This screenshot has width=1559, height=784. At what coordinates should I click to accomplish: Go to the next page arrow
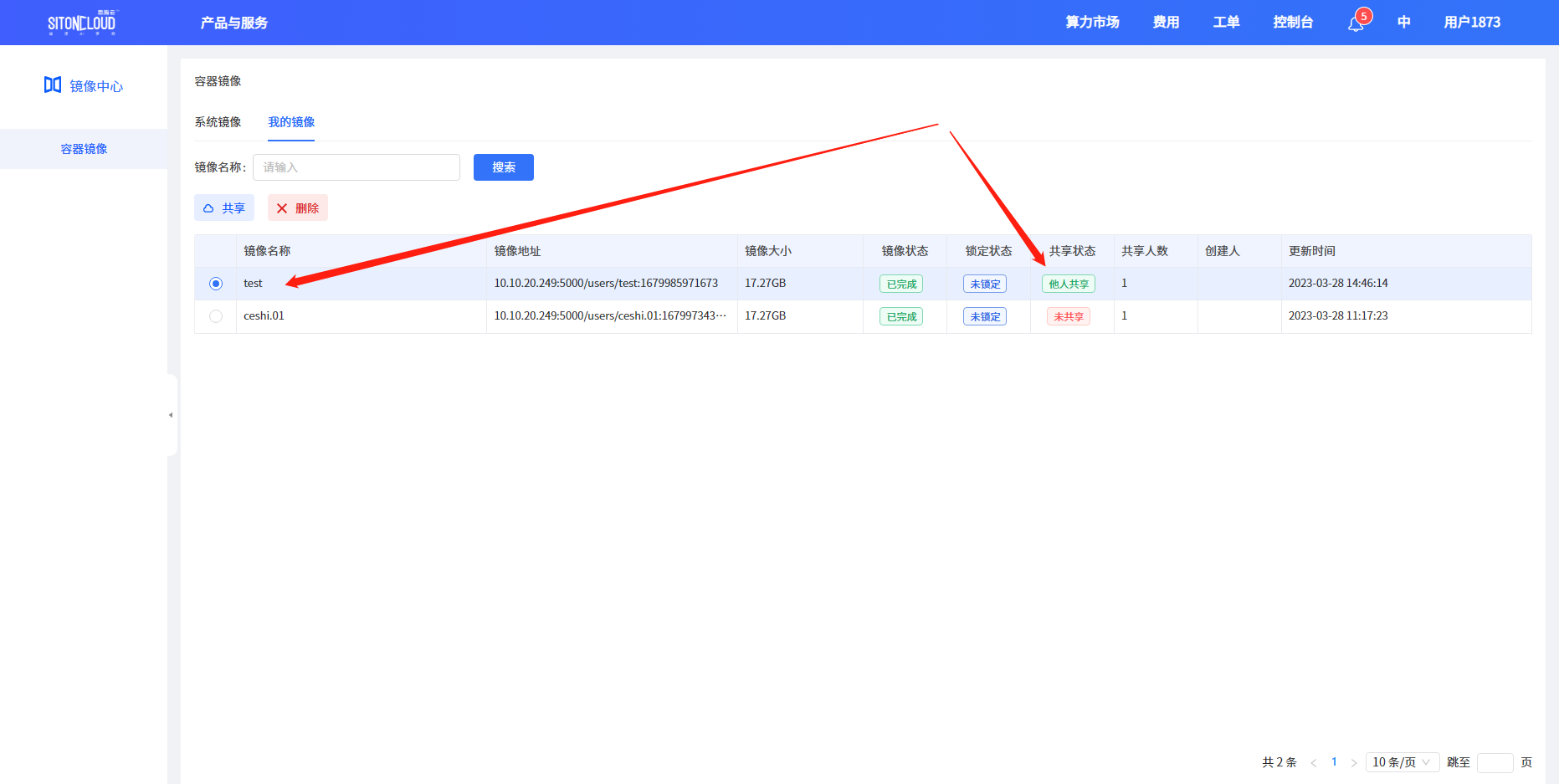click(1353, 762)
